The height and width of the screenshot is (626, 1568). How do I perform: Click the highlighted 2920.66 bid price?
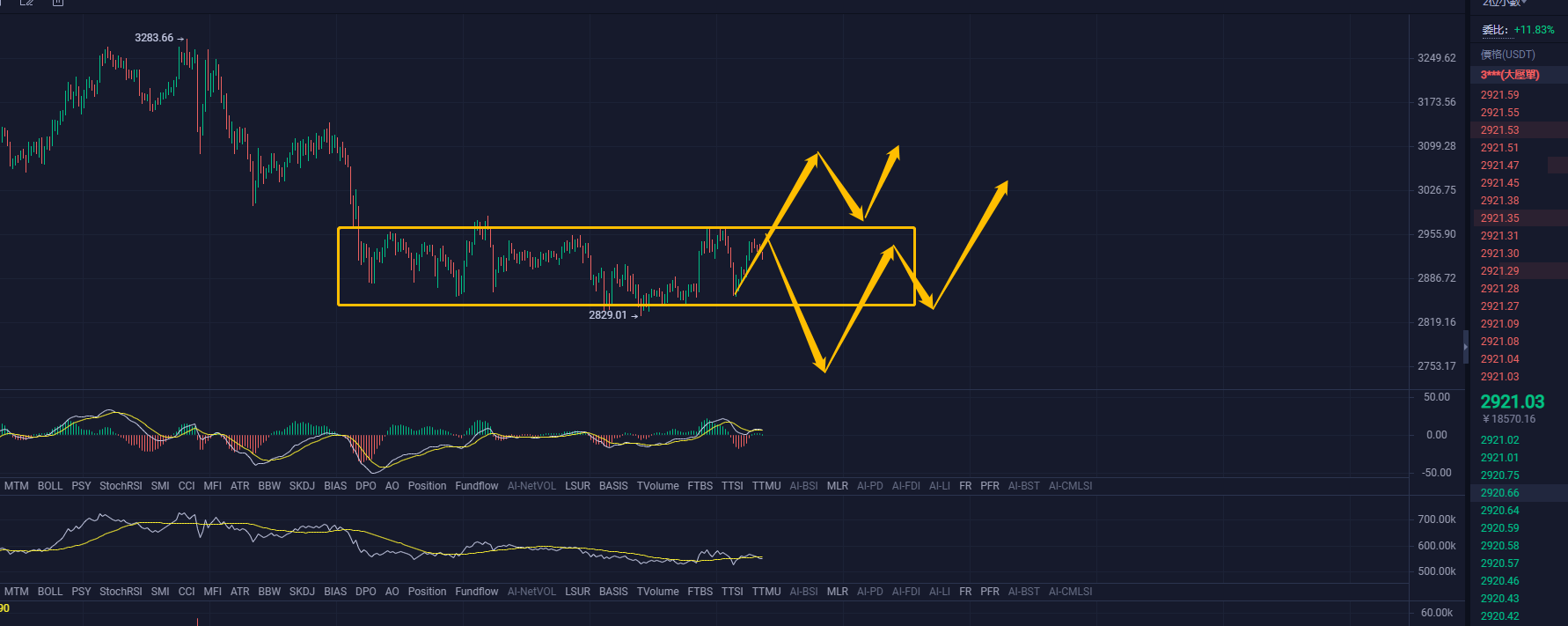(x=1499, y=493)
